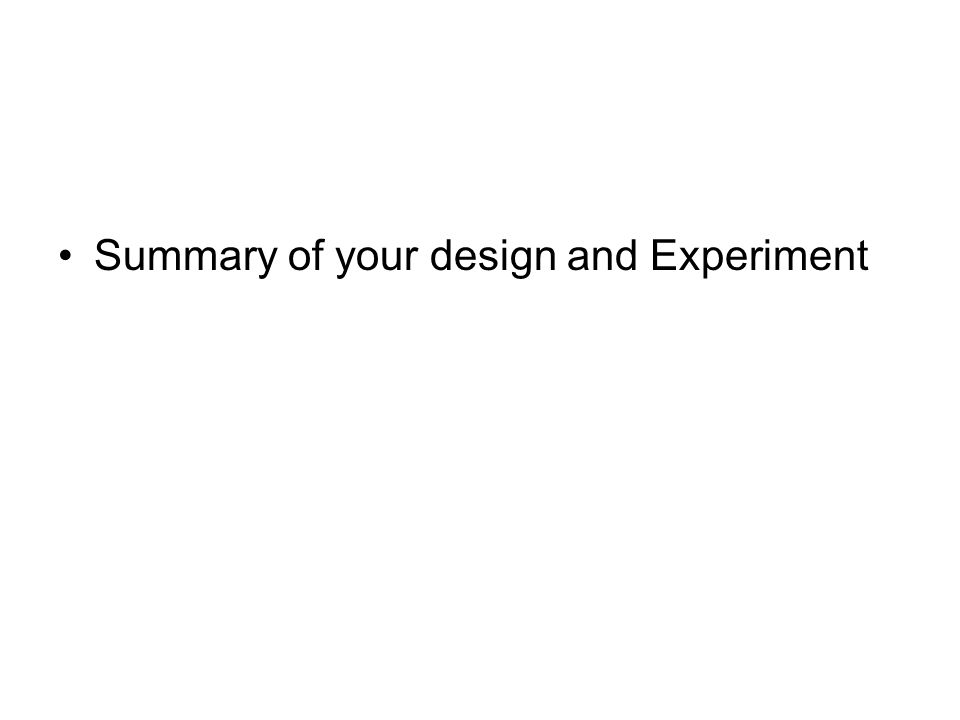Click the final y of "Summary"
This screenshot has height=720, width=960.
click(267, 262)
